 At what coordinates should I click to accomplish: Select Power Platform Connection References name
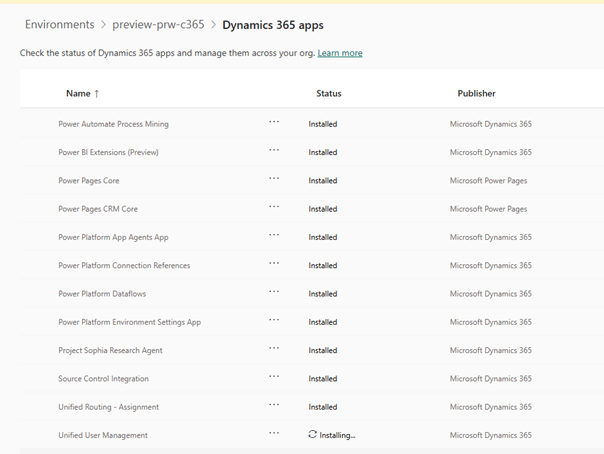tap(124, 265)
